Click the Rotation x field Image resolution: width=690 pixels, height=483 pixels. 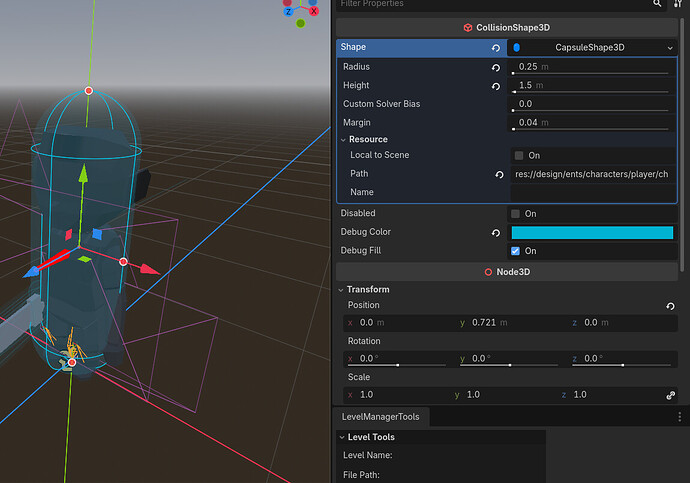399,359
